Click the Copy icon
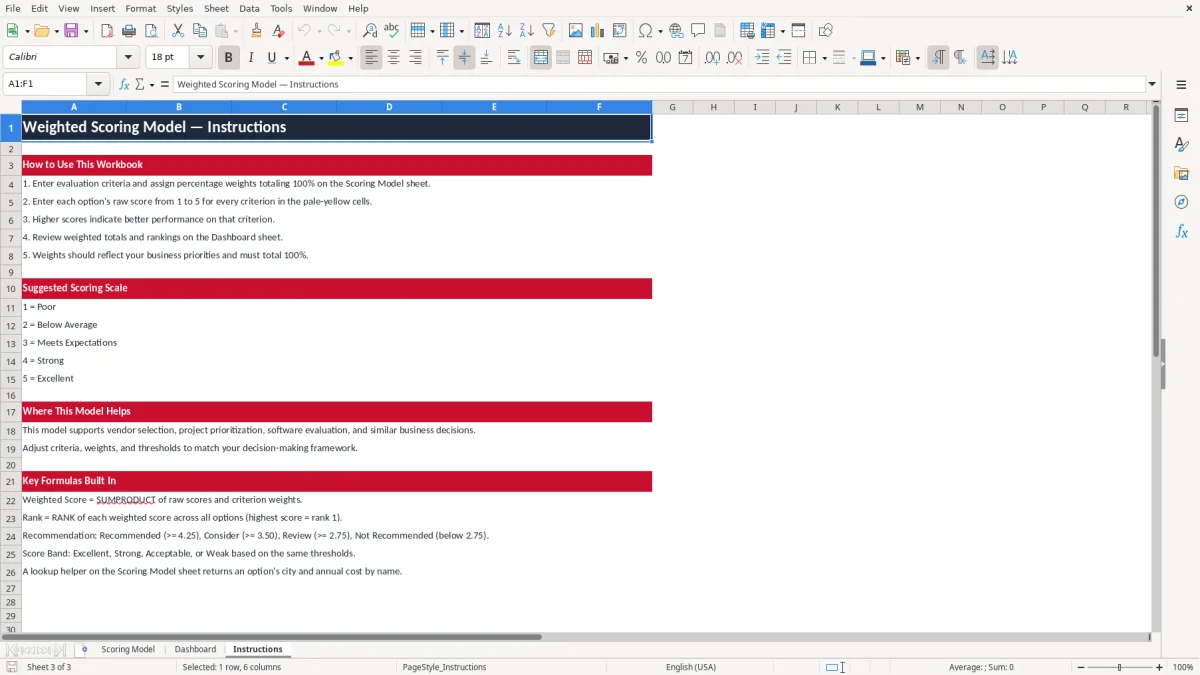This screenshot has width=1200, height=675. [x=200, y=31]
